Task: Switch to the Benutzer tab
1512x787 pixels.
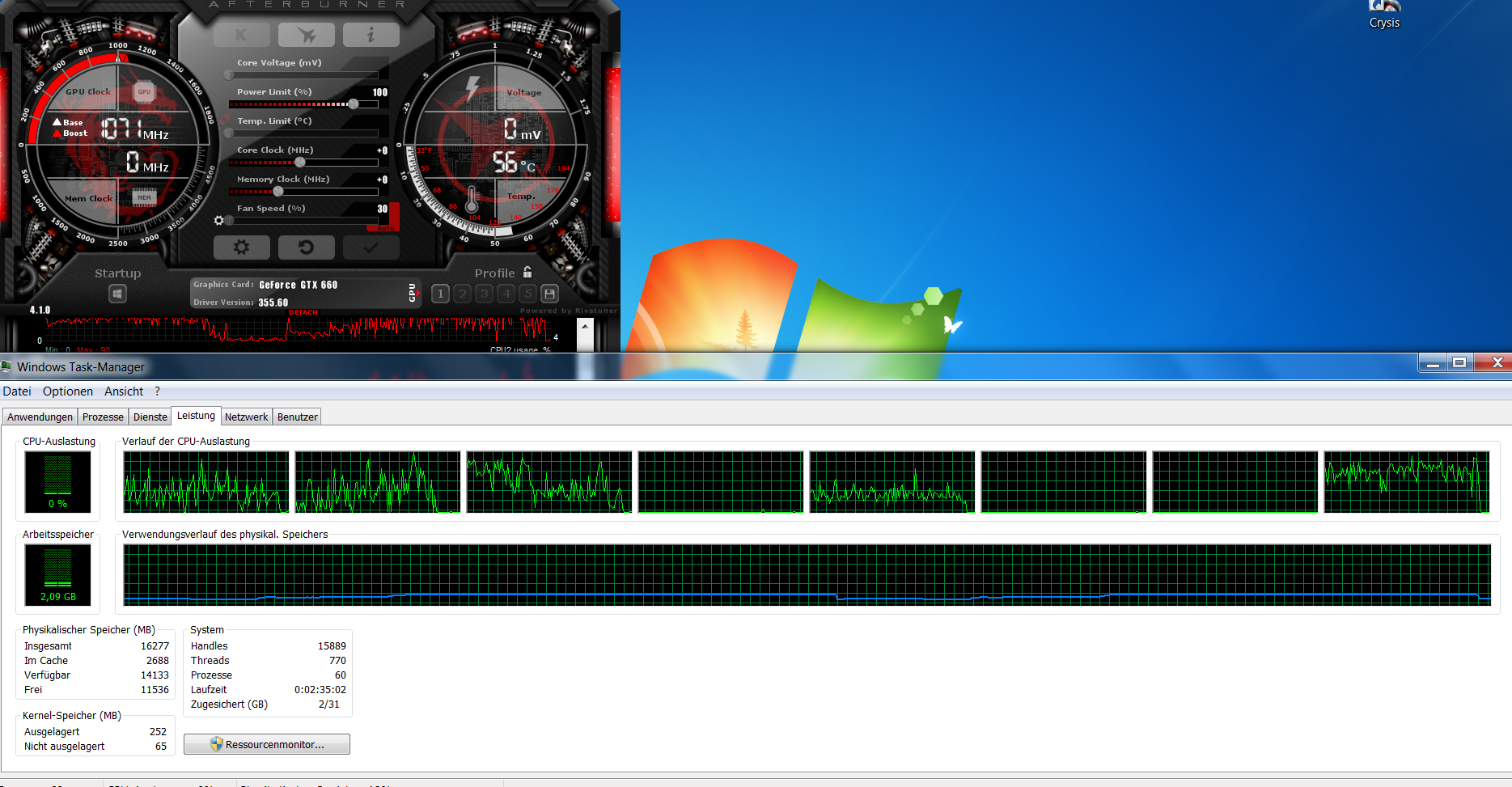Action: coord(298,417)
